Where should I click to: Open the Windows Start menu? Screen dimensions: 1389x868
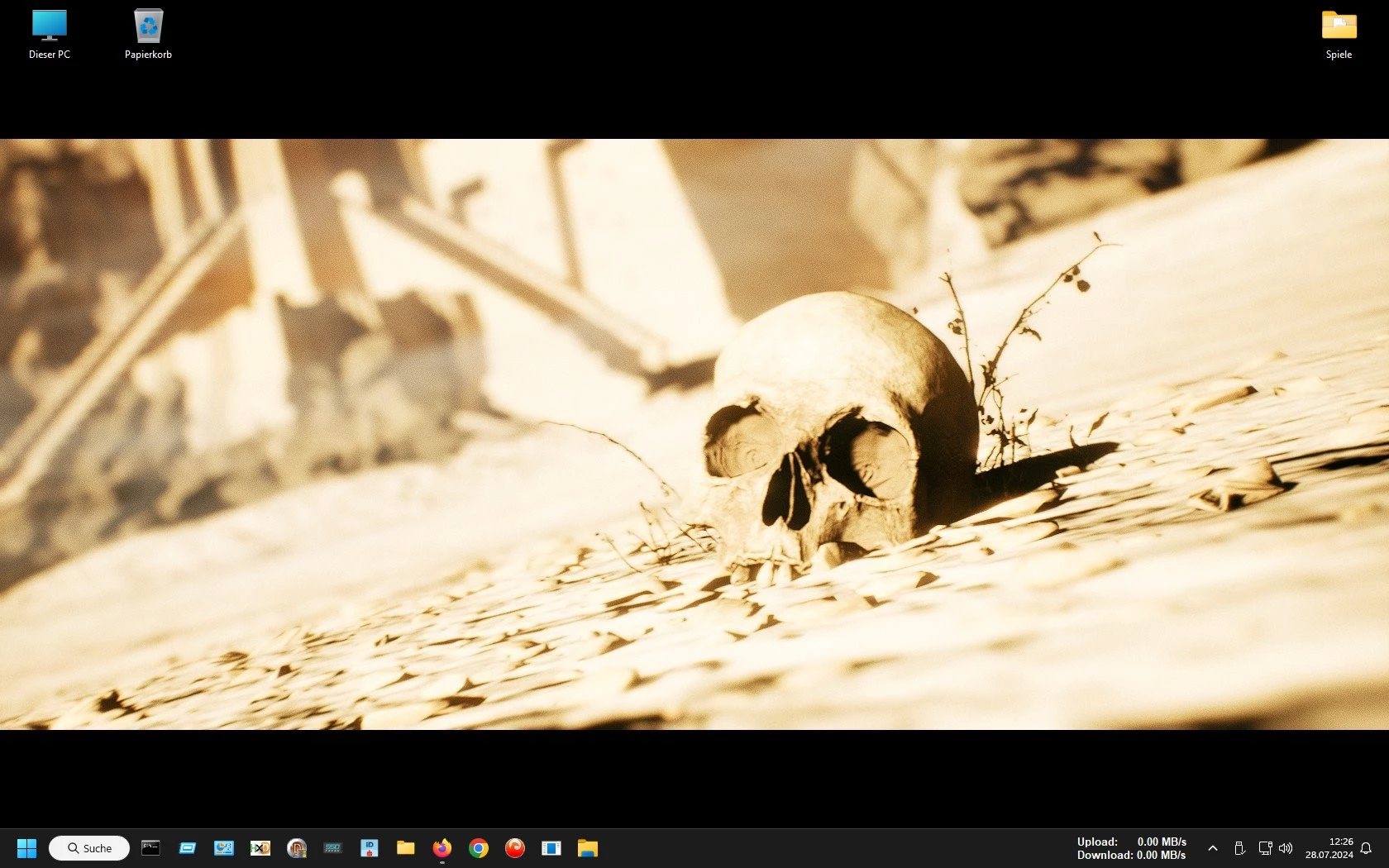[x=26, y=848]
